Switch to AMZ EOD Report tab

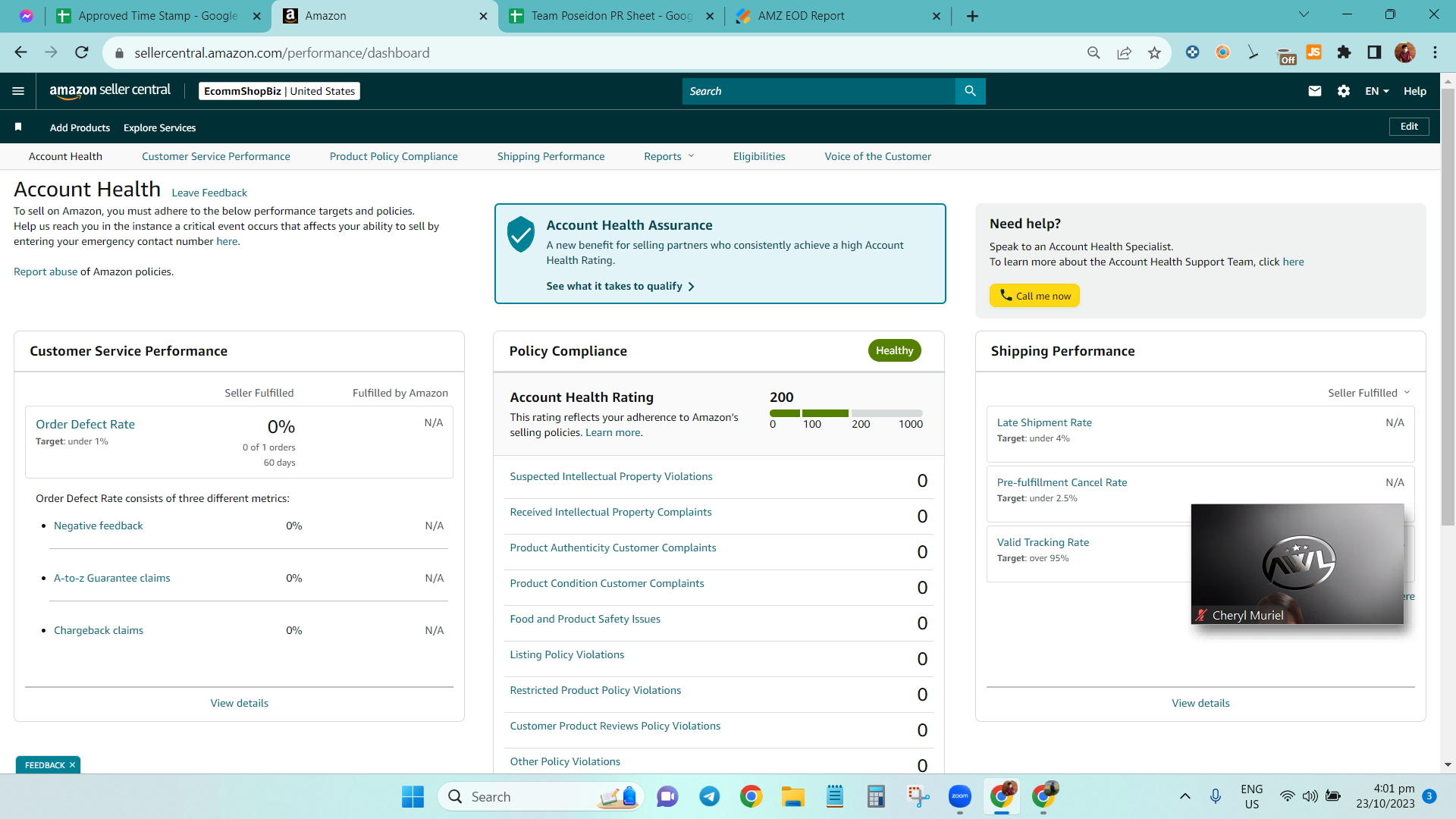click(x=838, y=16)
